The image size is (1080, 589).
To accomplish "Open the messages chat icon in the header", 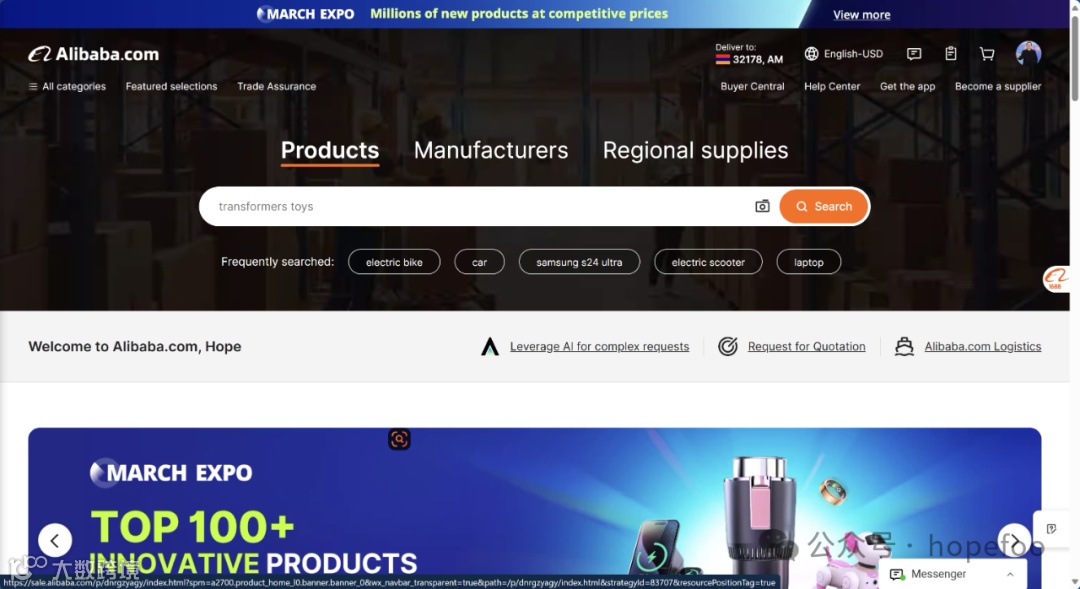I will [914, 54].
